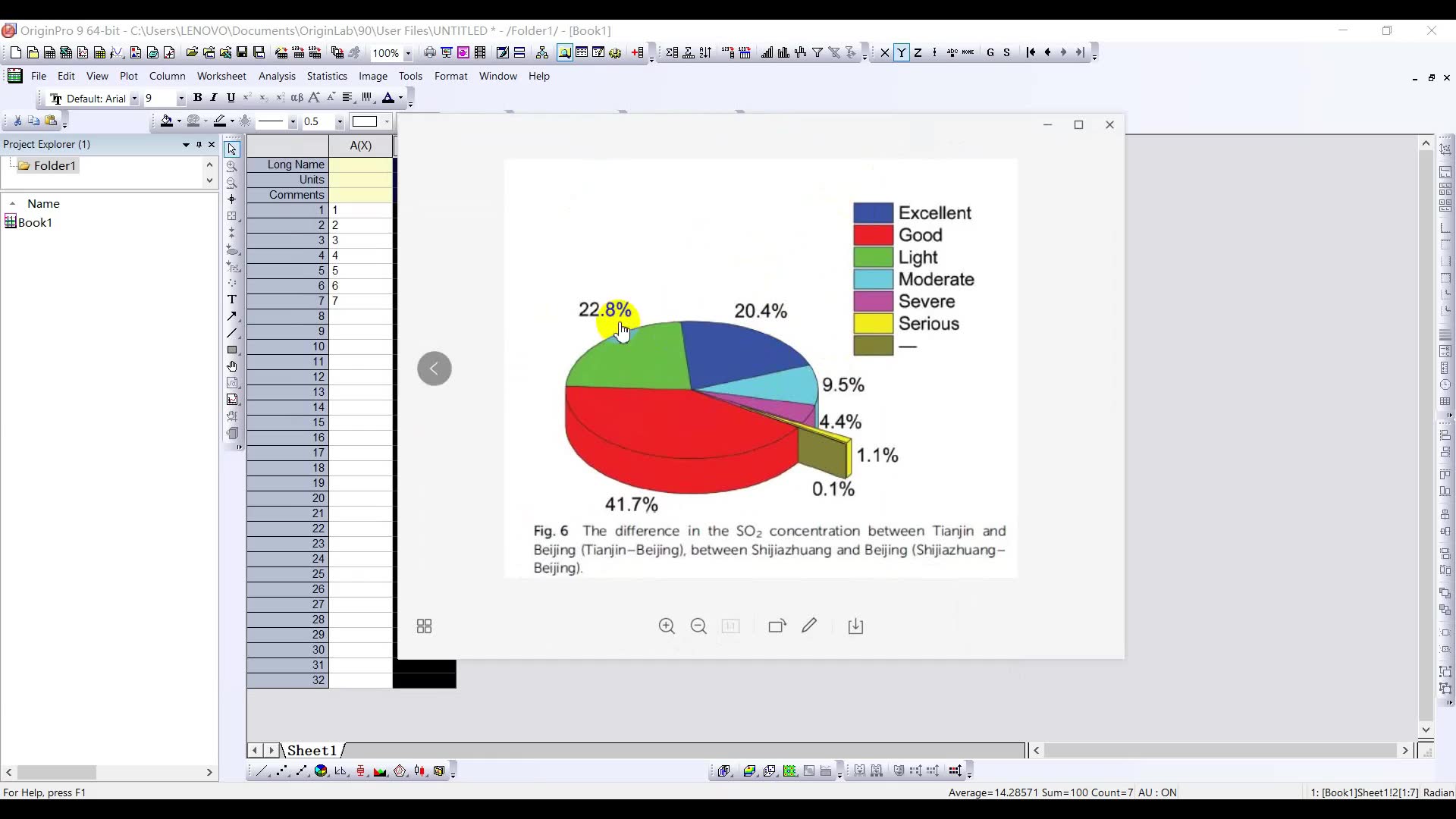Click the New Project icon
This screenshot has width=1456, height=819.
coord(16,52)
